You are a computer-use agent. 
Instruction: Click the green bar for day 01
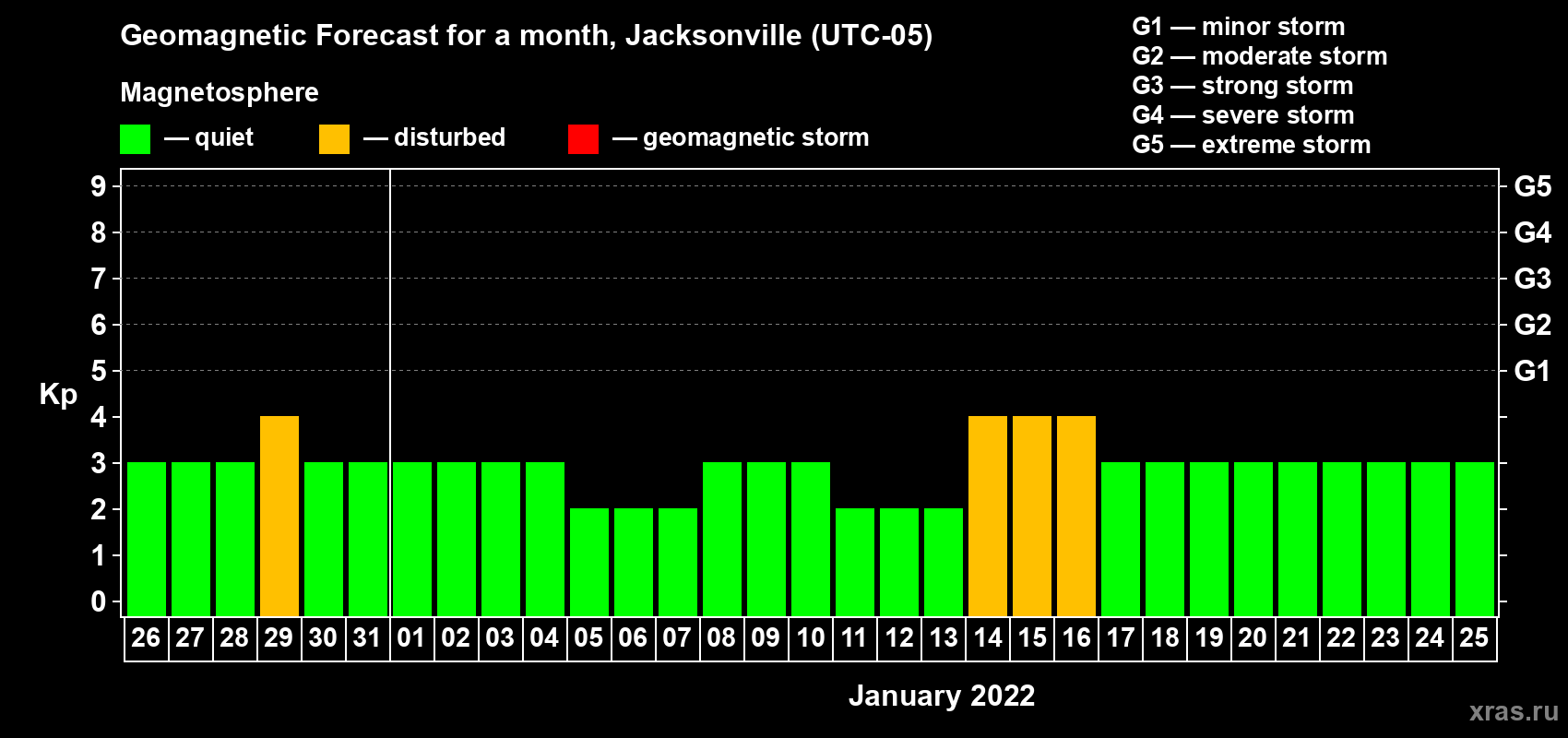[412, 539]
